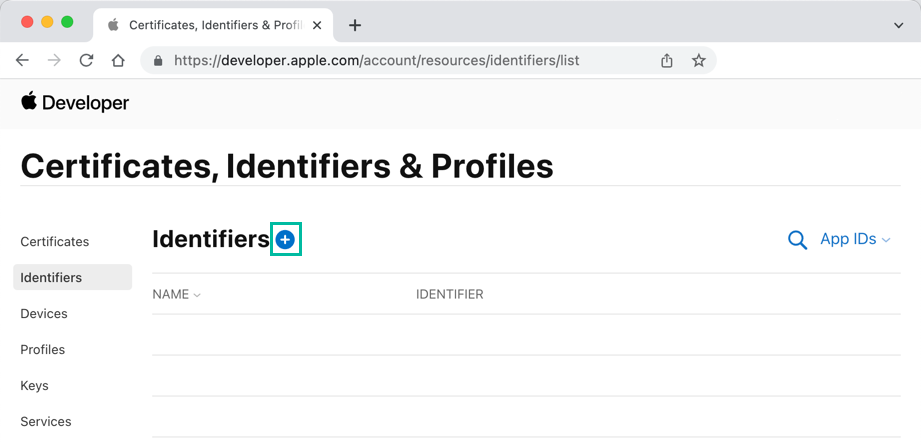Open a new browser tab
Screen dimensions: 921x445
355,25
